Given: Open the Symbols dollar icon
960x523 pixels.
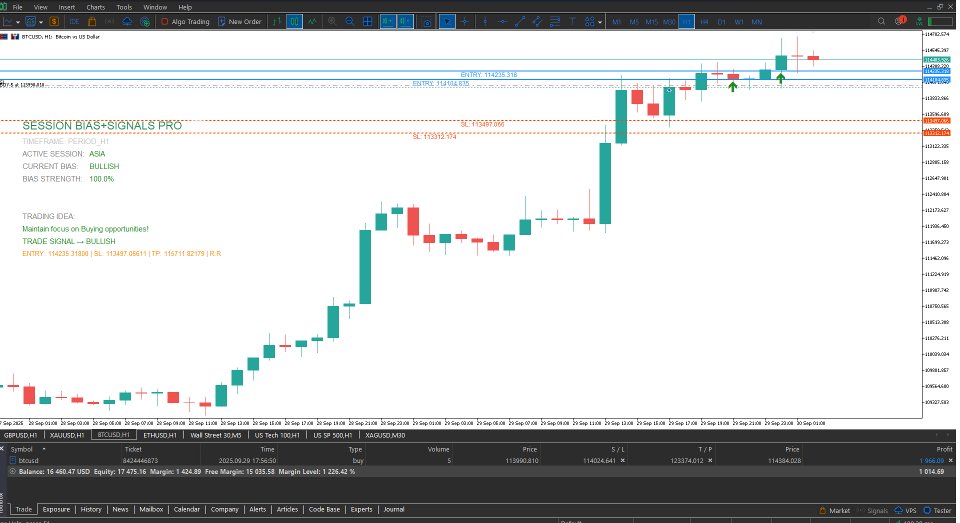Looking at the screenshot, I should (54, 21).
